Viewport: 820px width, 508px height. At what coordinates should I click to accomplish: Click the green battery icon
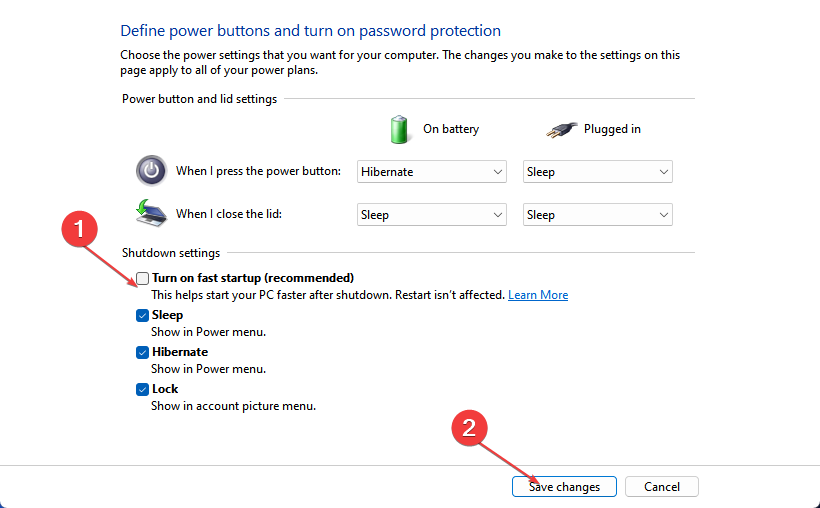399,129
